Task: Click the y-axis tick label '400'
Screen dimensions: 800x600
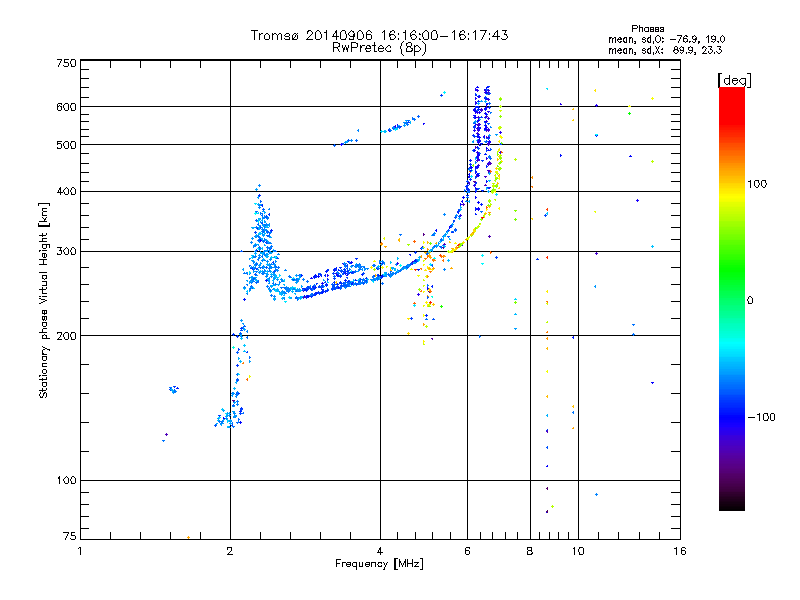Action: [x=66, y=192]
